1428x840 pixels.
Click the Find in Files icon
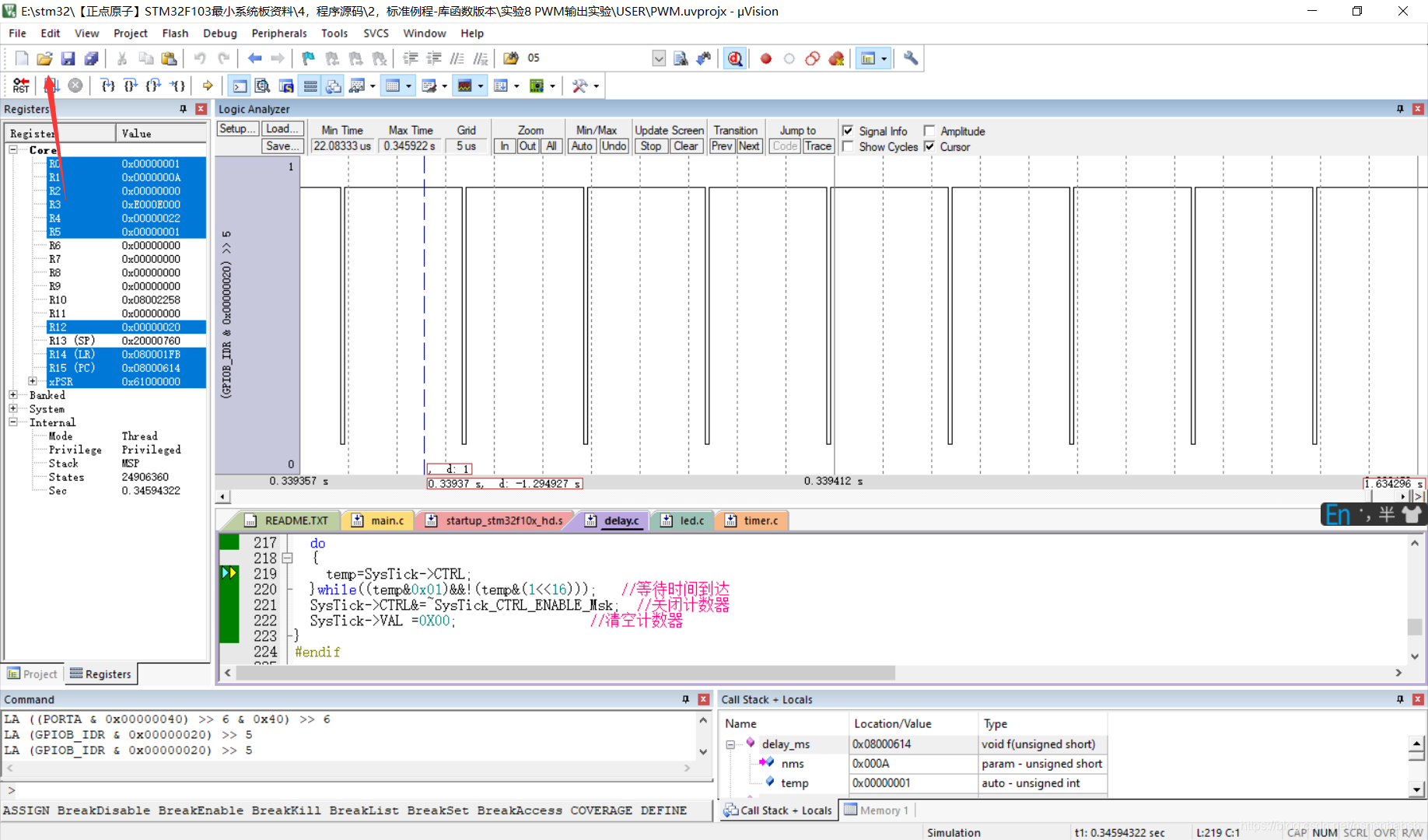coord(510,58)
